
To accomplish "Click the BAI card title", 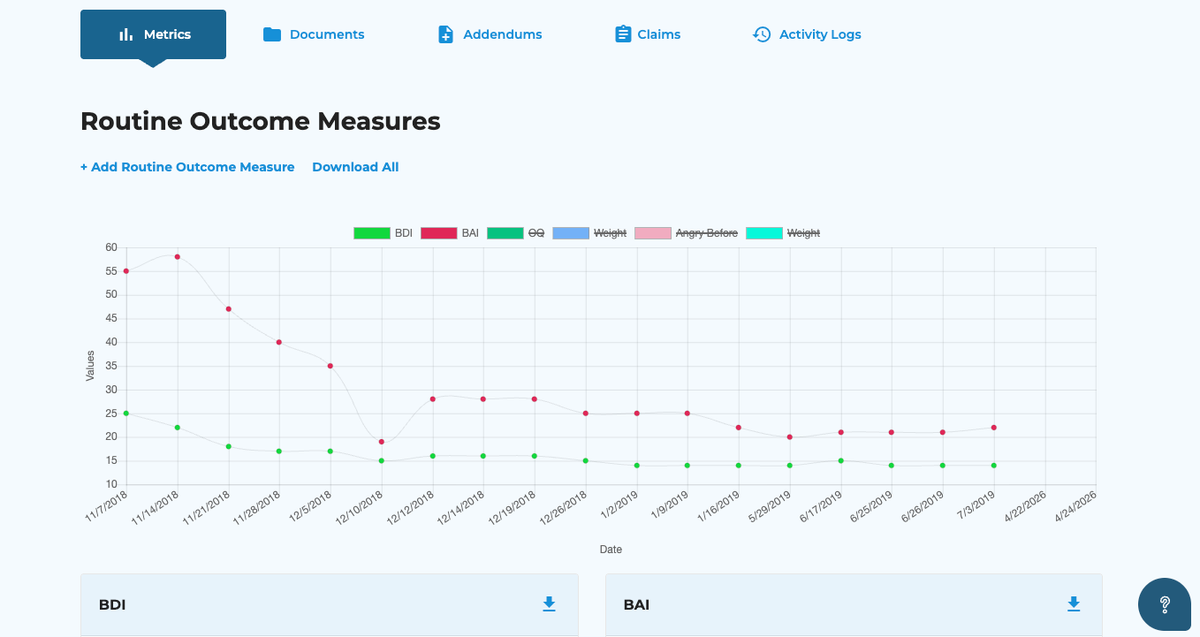I will tap(636, 605).
